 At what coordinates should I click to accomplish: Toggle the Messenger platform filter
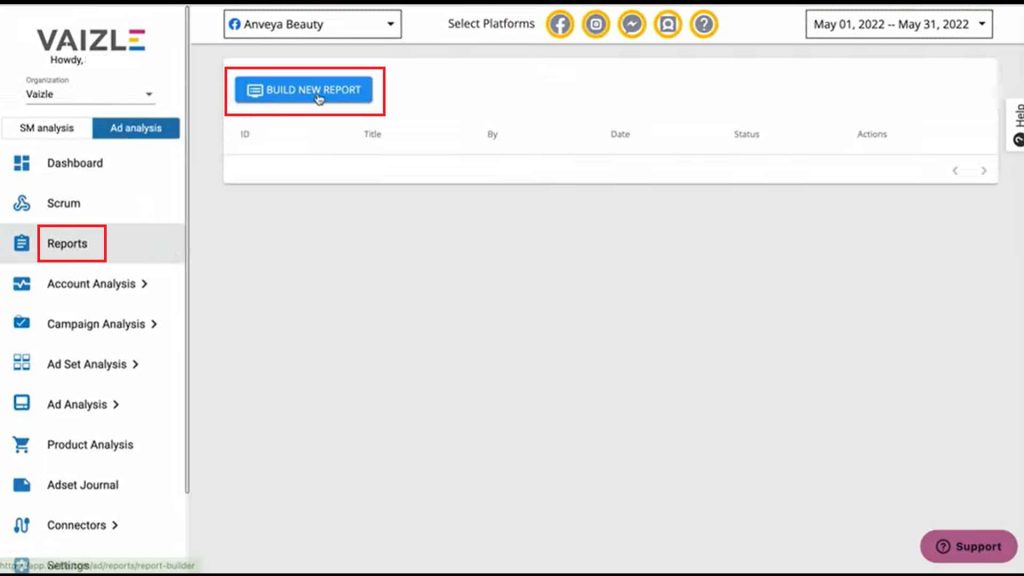(x=632, y=24)
